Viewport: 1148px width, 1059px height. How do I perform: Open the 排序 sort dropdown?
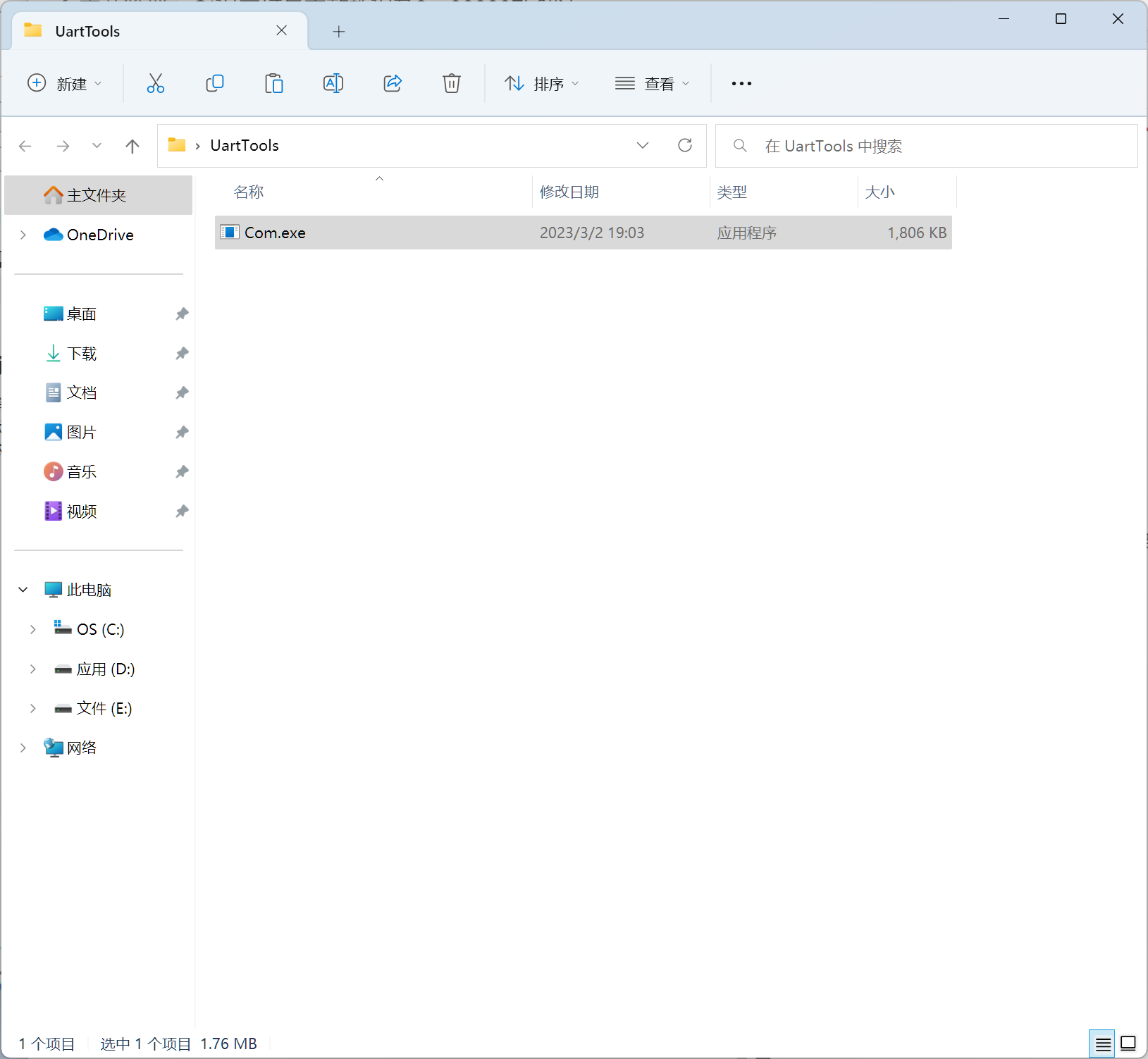click(543, 83)
